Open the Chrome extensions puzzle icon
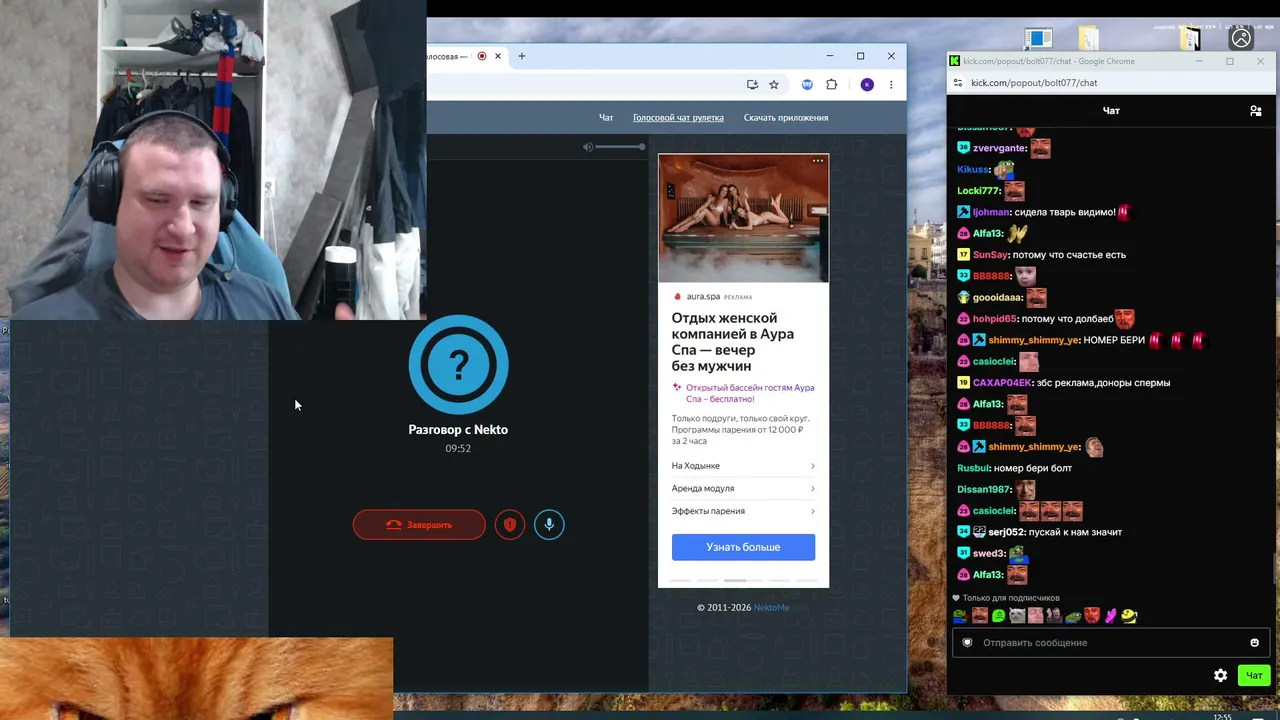The image size is (1280, 720). pyautogui.click(x=831, y=85)
